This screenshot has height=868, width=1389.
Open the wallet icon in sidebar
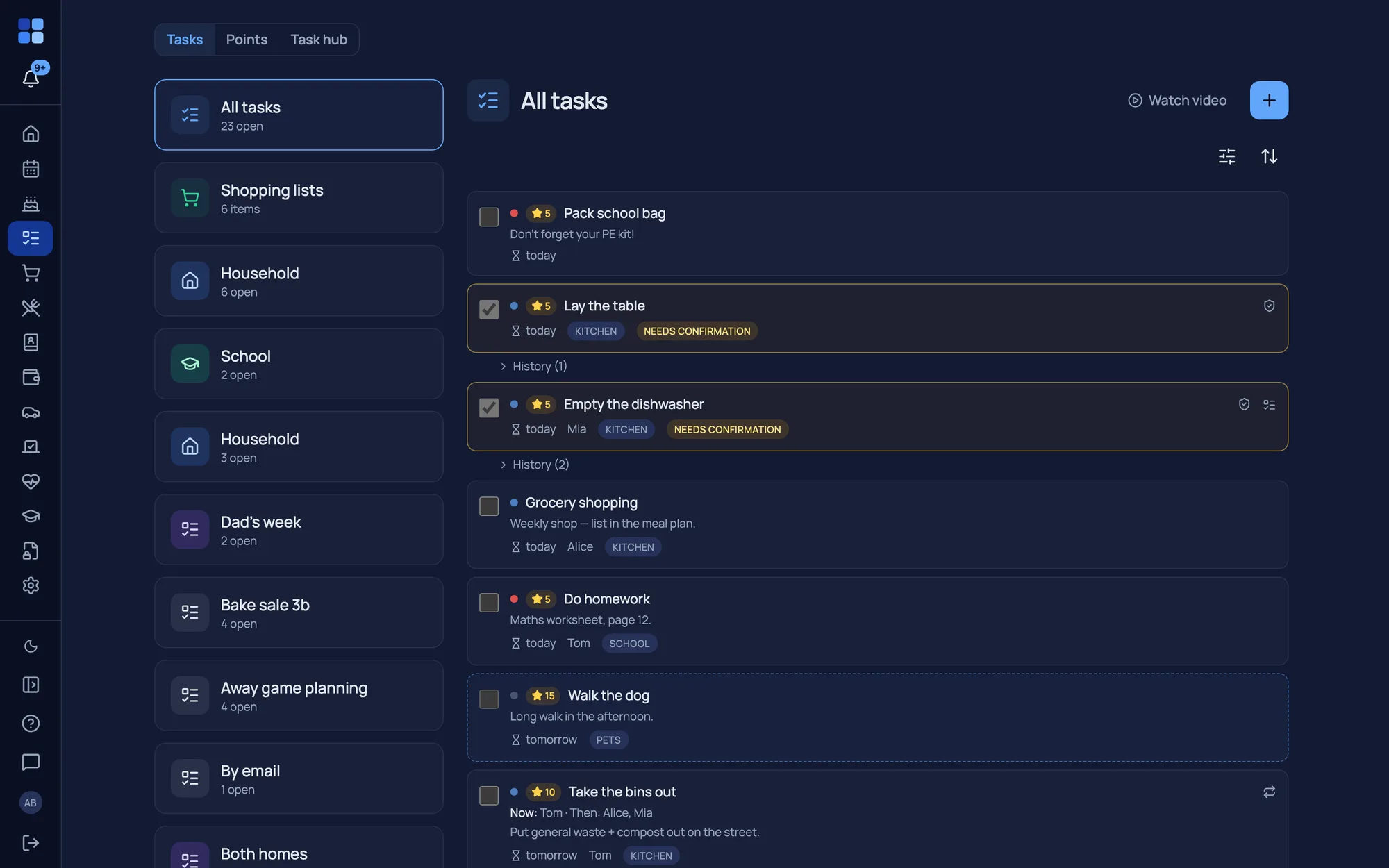pyautogui.click(x=31, y=377)
